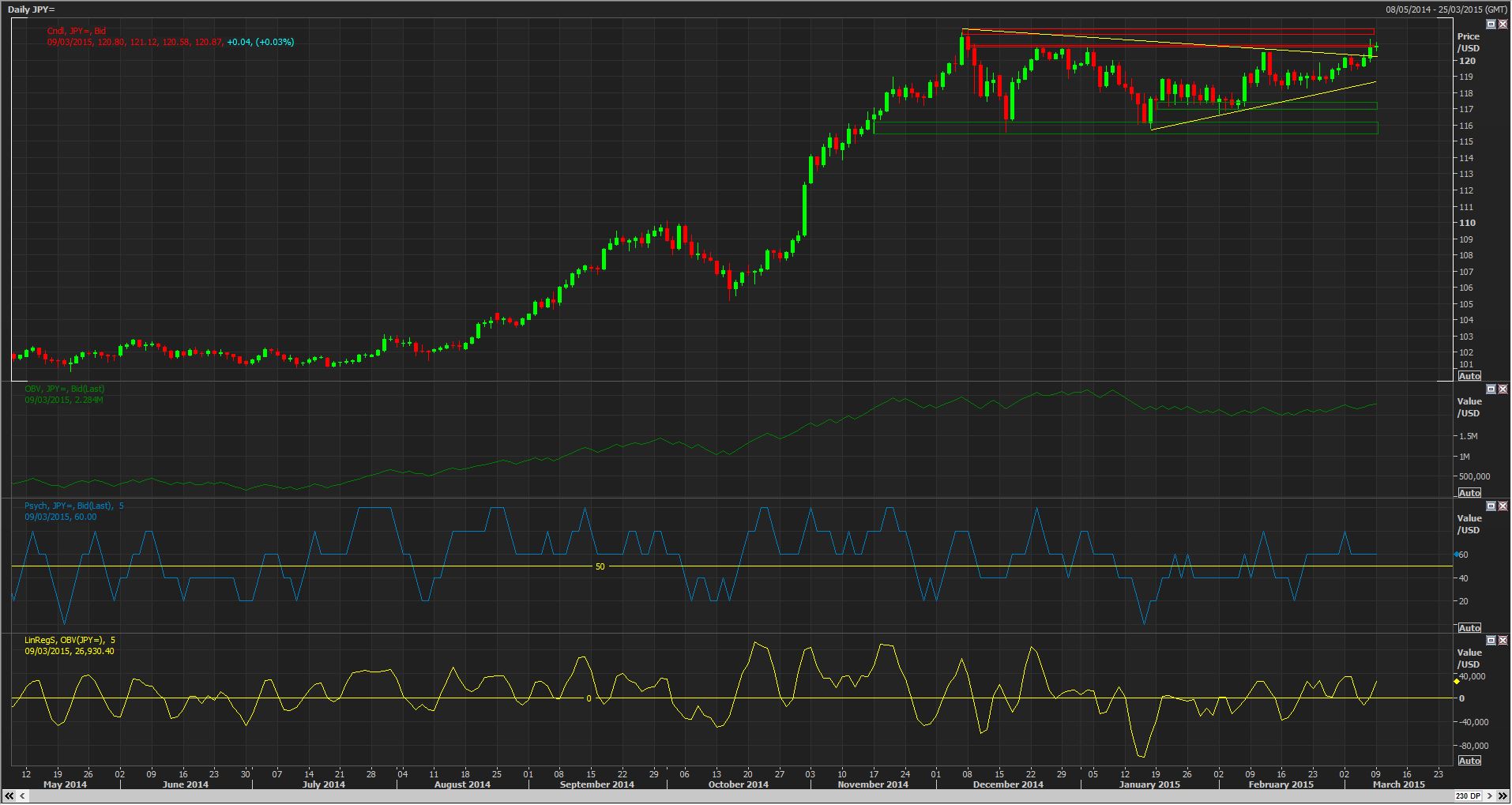The image size is (1512, 805).
Task: Click the OBV 2.284M value readout
Action: click(x=64, y=400)
